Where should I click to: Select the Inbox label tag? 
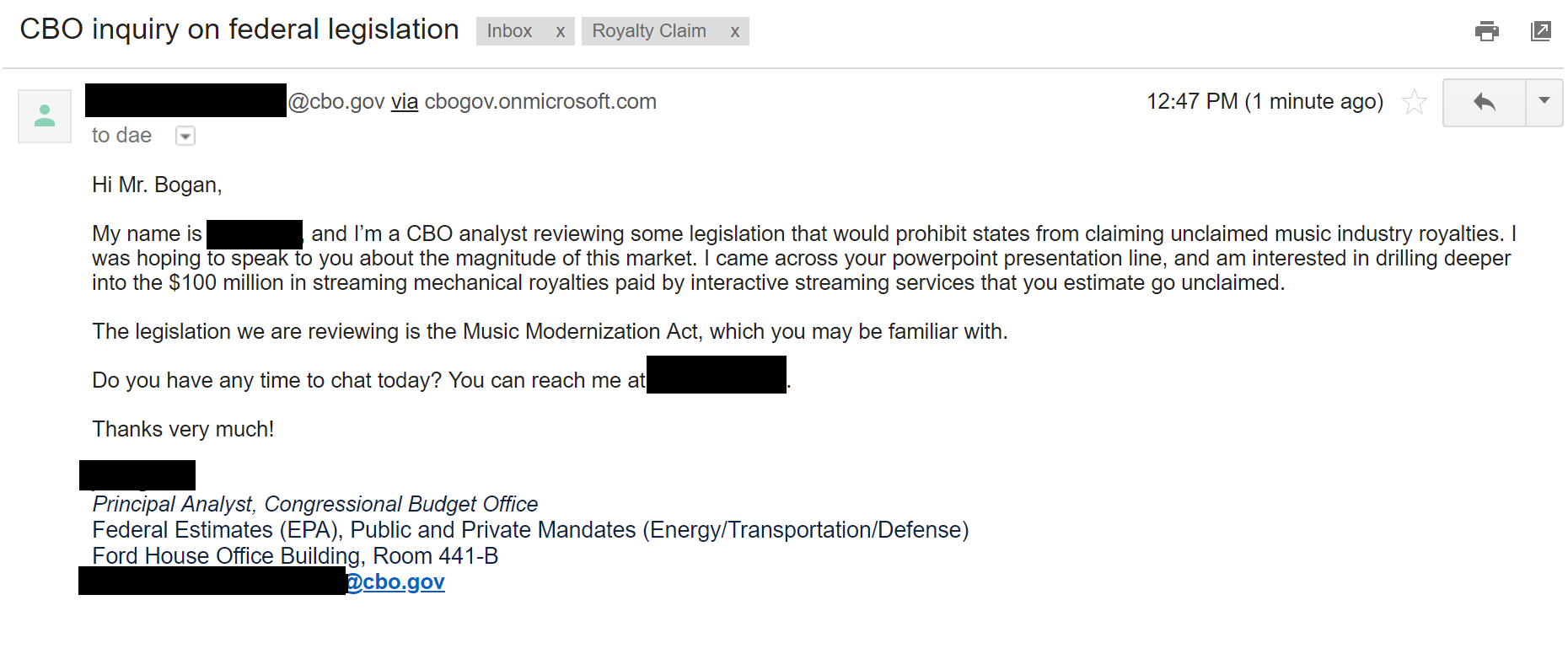509,31
